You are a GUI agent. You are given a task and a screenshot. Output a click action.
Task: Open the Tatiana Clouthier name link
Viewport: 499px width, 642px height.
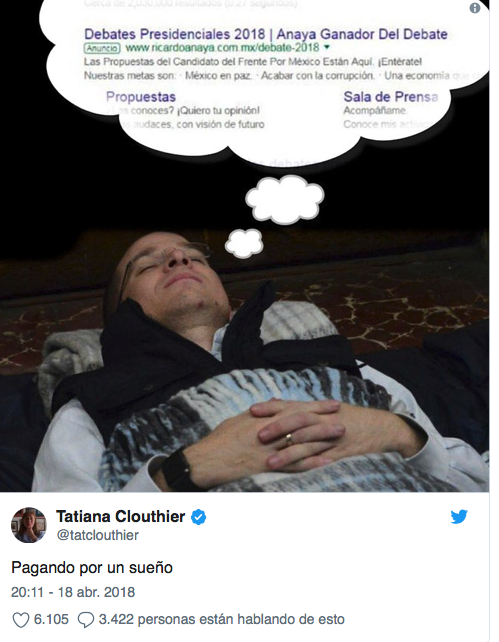coord(120,516)
